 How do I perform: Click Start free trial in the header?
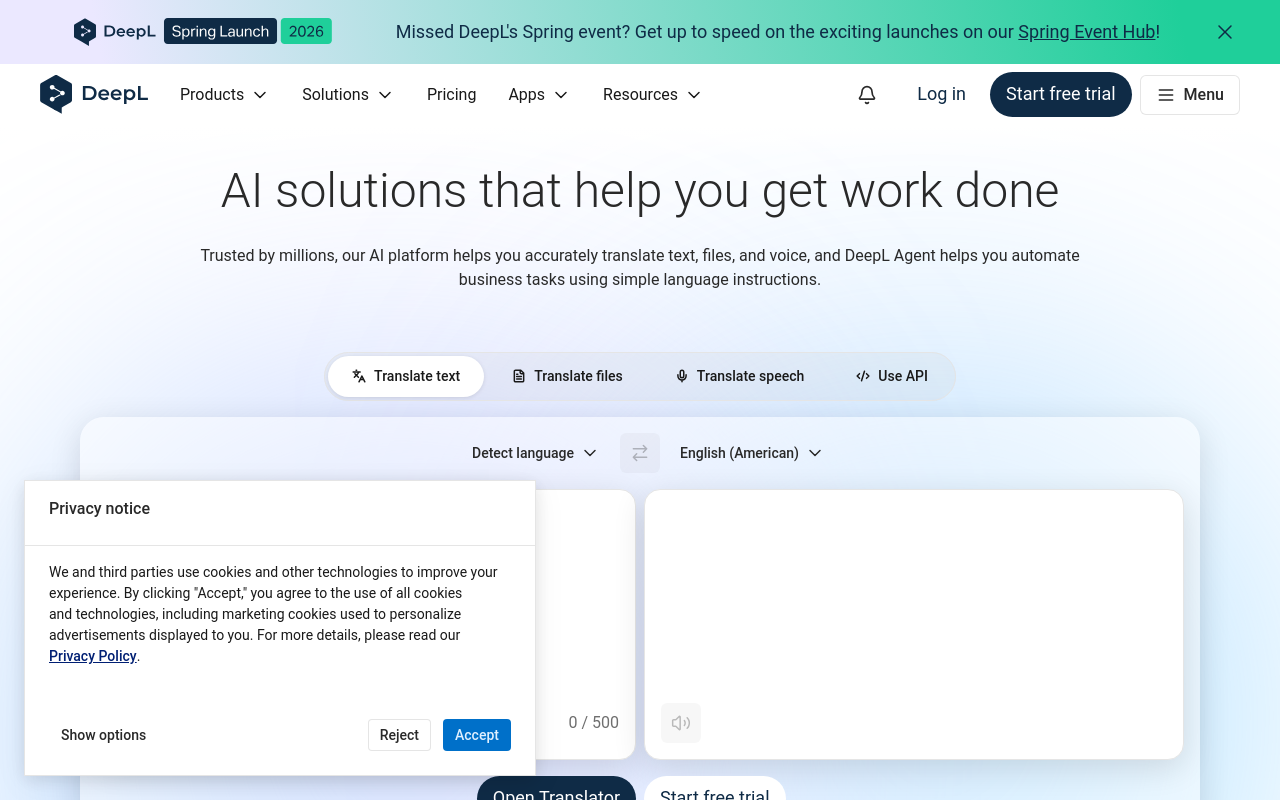(x=1061, y=94)
